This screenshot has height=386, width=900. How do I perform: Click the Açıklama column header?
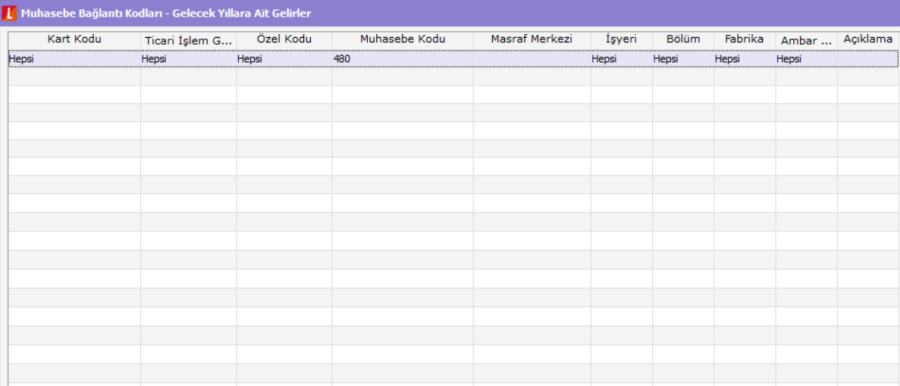point(868,40)
